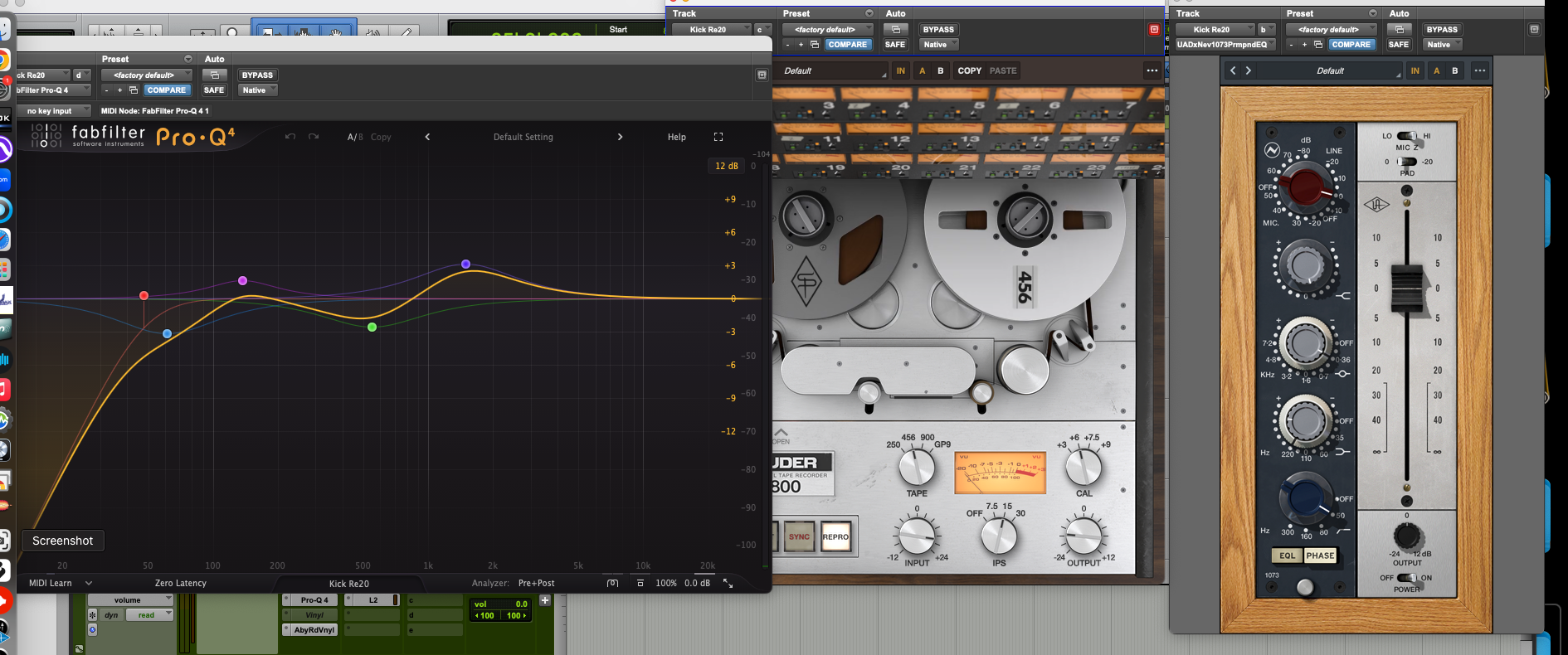Open the Neve 1073 target button icon
The height and width of the screenshot is (655, 1568).
1534,30
